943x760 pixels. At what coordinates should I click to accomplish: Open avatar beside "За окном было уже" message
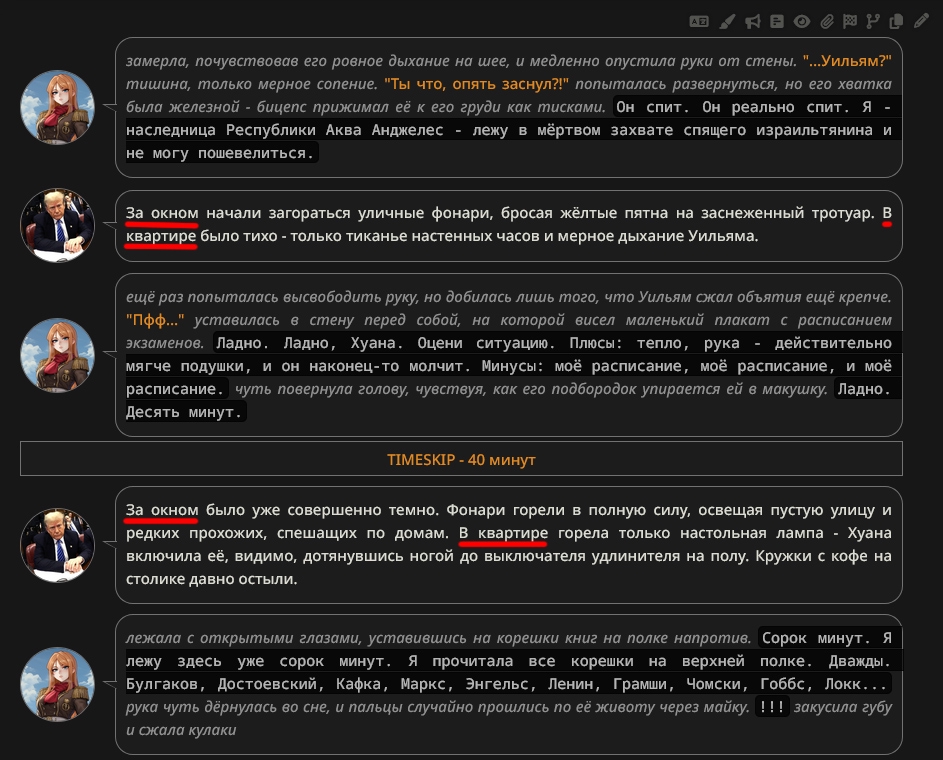[x=58, y=545]
